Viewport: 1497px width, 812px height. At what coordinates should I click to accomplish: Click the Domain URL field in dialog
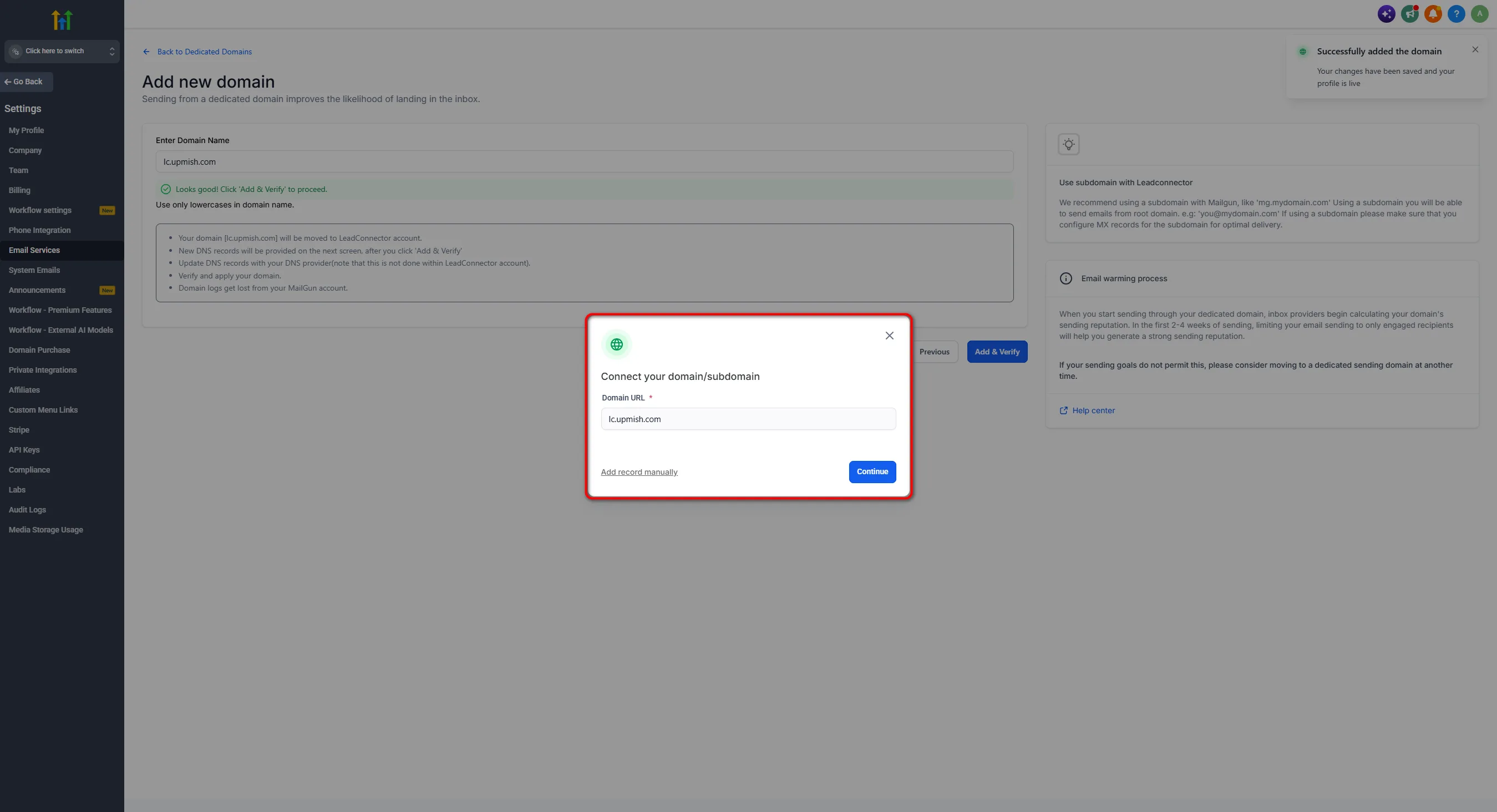click(748, 419)
